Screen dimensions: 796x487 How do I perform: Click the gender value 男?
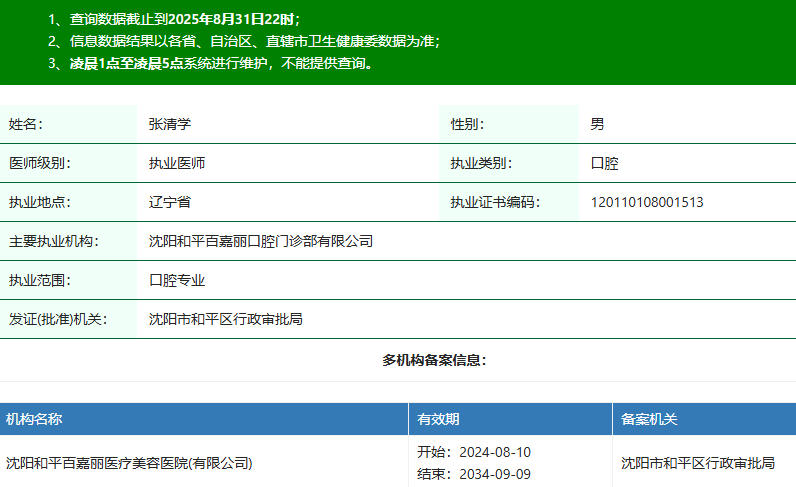pos(597,124)
